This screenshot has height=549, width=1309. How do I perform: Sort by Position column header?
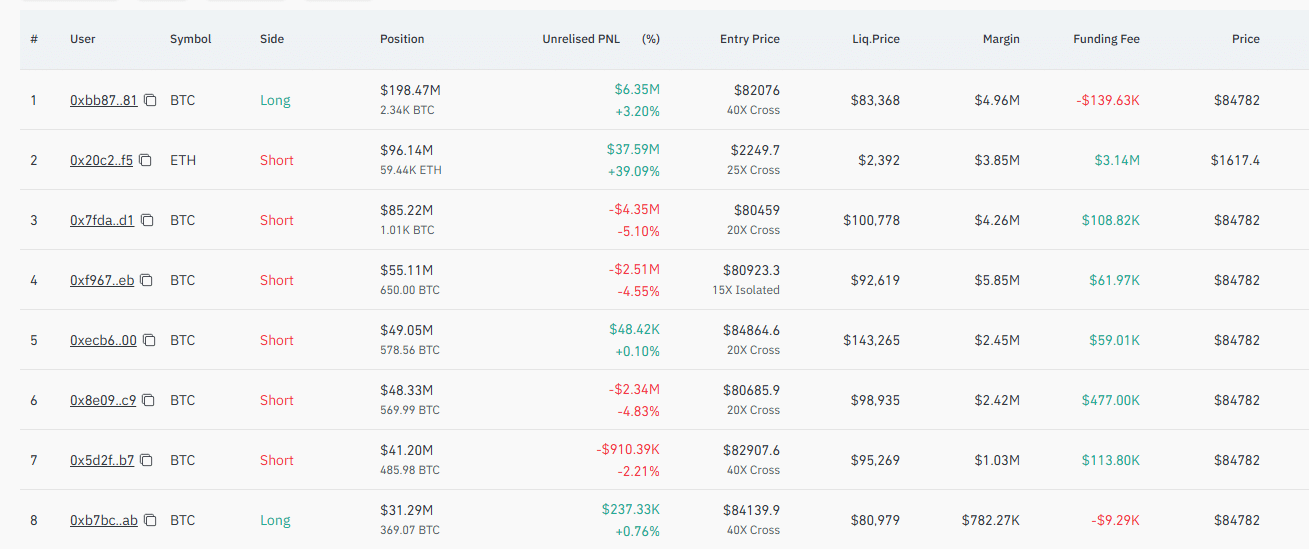pos(402,39)
